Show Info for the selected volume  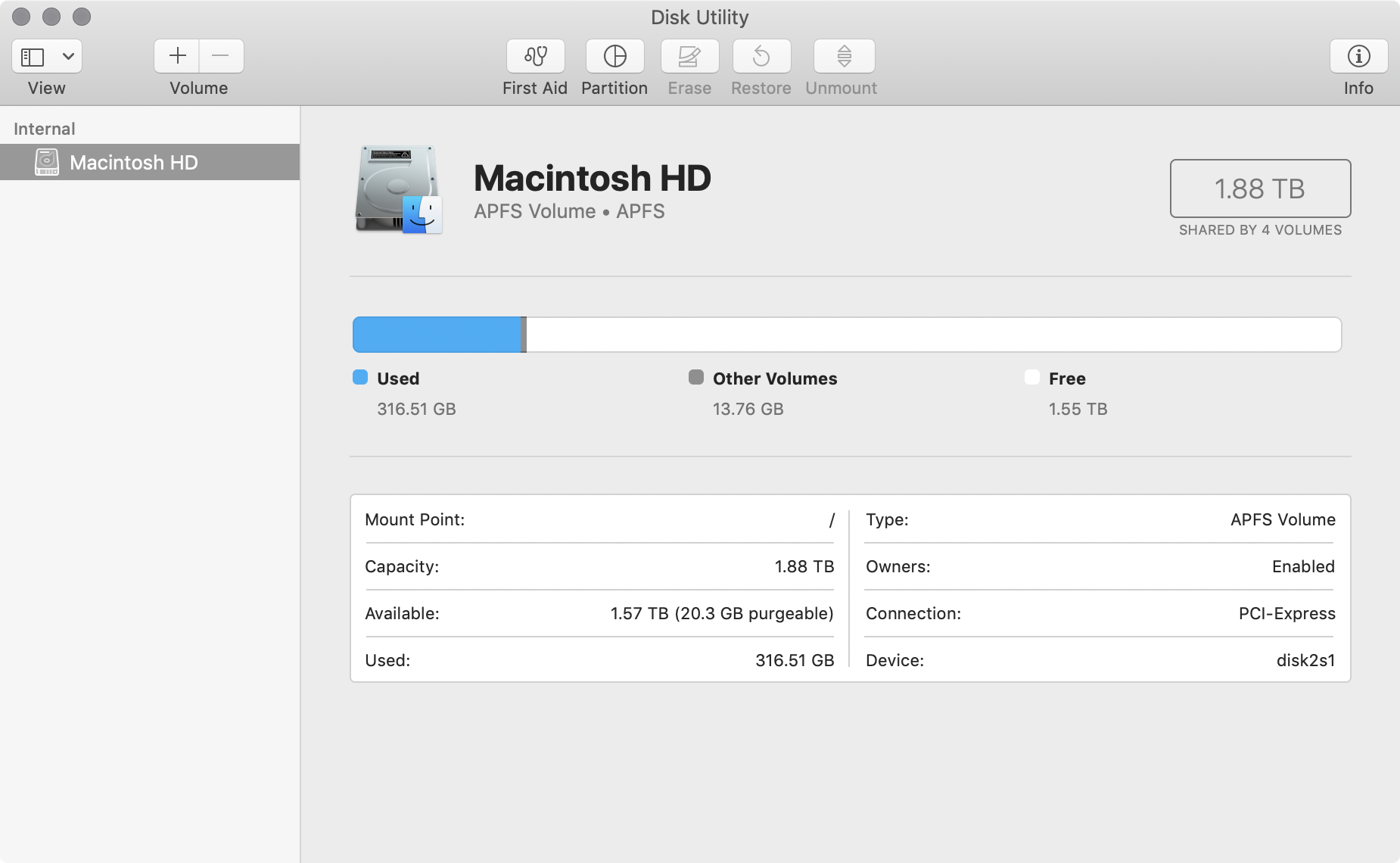1358,56
